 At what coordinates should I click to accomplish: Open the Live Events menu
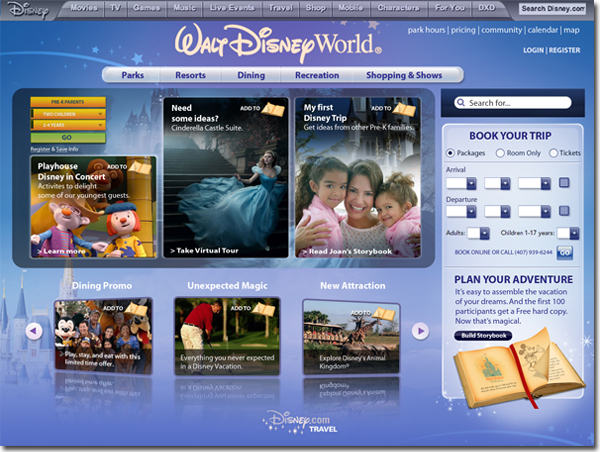pos(232,8)
